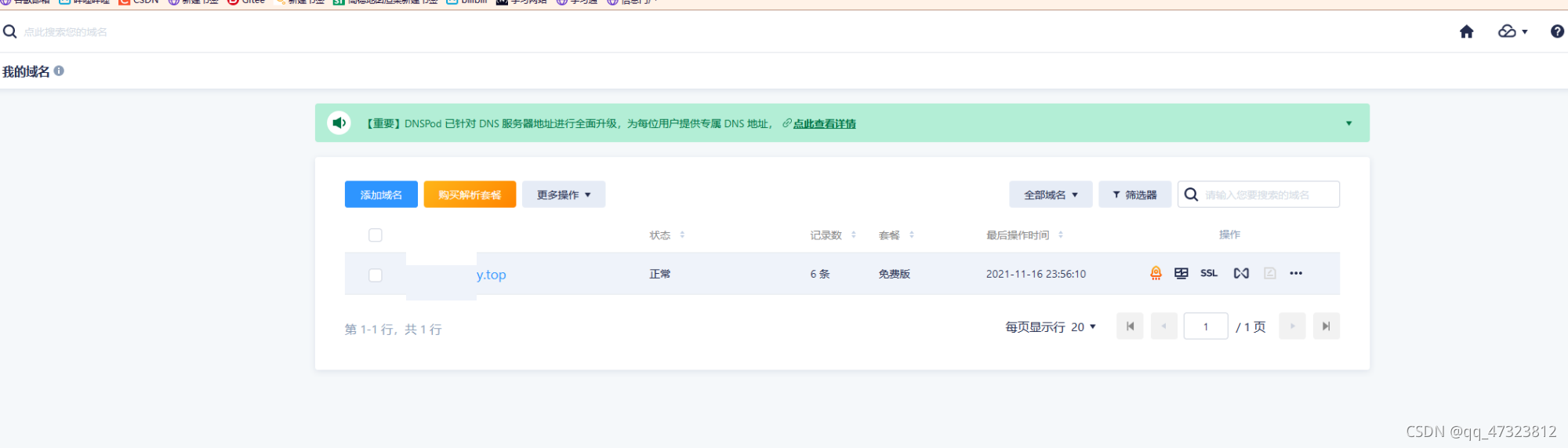The width and height of the screenshot is (1568, 448).
Task: Open the y.top domain link
Action: [x=491, y=275]
